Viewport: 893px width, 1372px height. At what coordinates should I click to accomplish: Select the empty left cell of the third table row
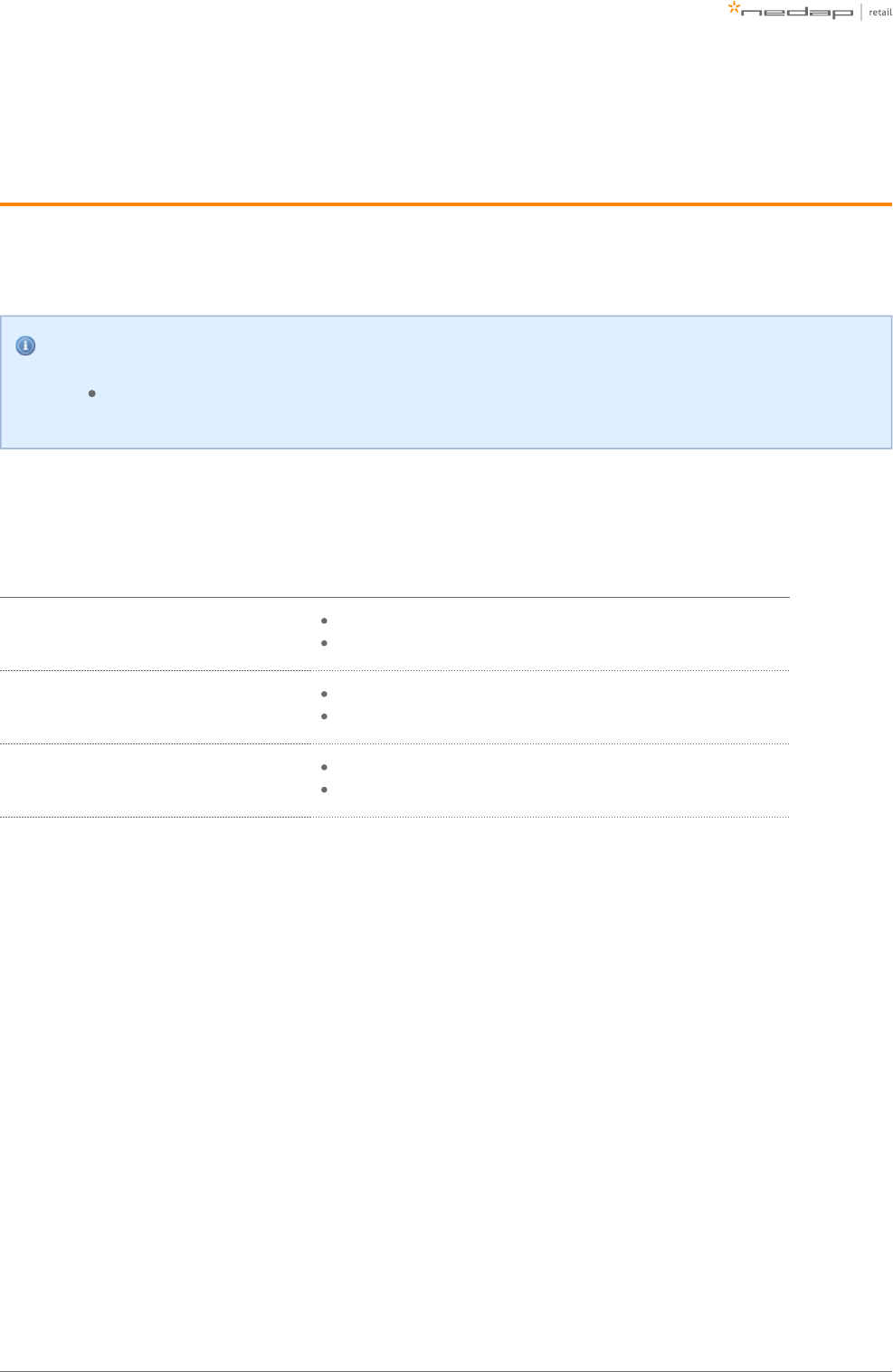click(156, 780)
